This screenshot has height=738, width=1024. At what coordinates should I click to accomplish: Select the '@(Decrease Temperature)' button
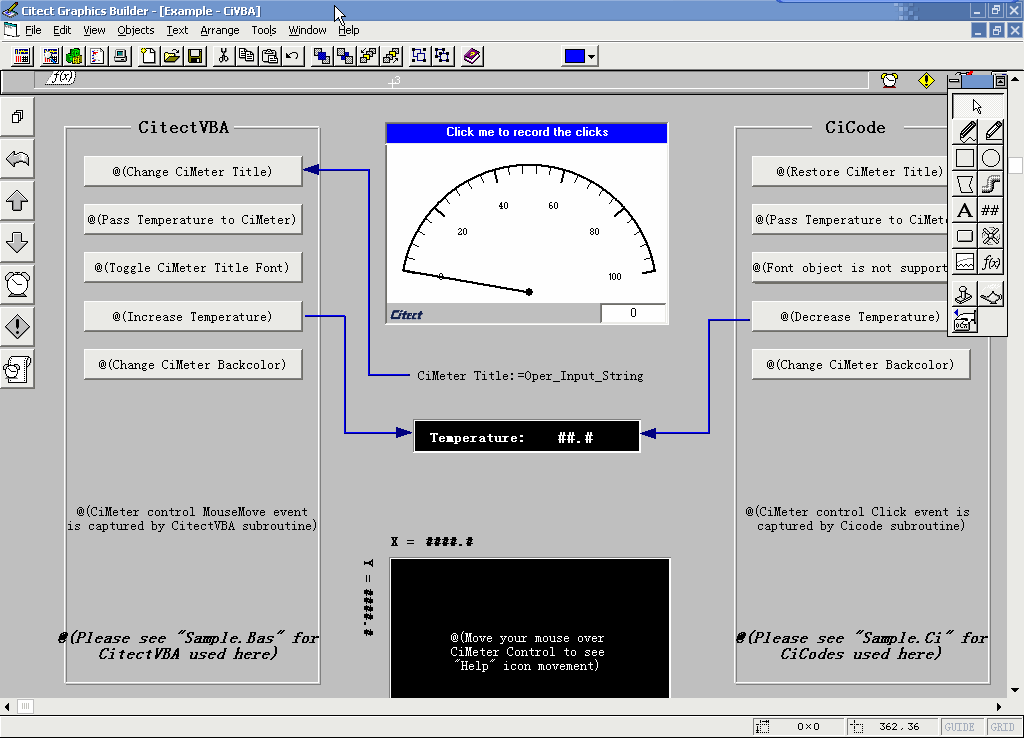(850, 317)
